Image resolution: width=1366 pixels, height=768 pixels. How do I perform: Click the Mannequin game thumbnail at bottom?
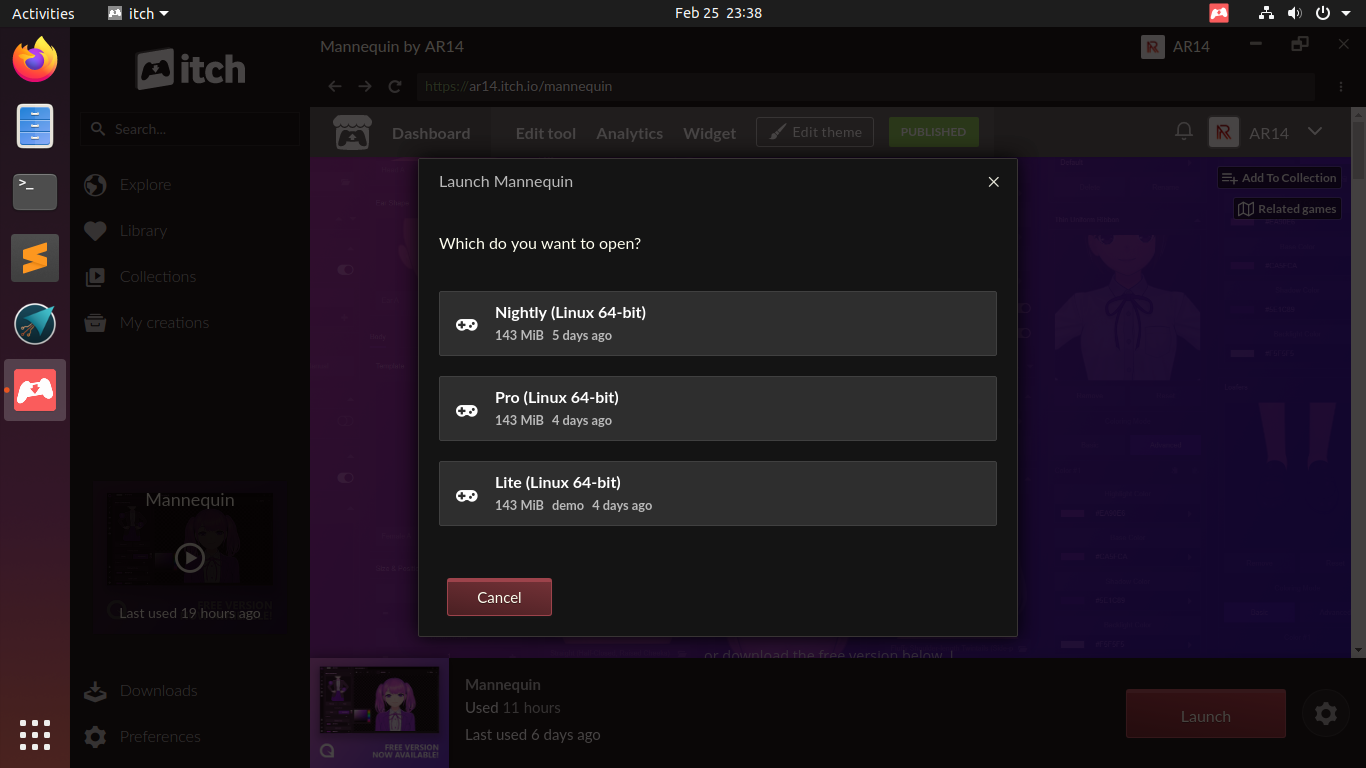coord(380,713)
